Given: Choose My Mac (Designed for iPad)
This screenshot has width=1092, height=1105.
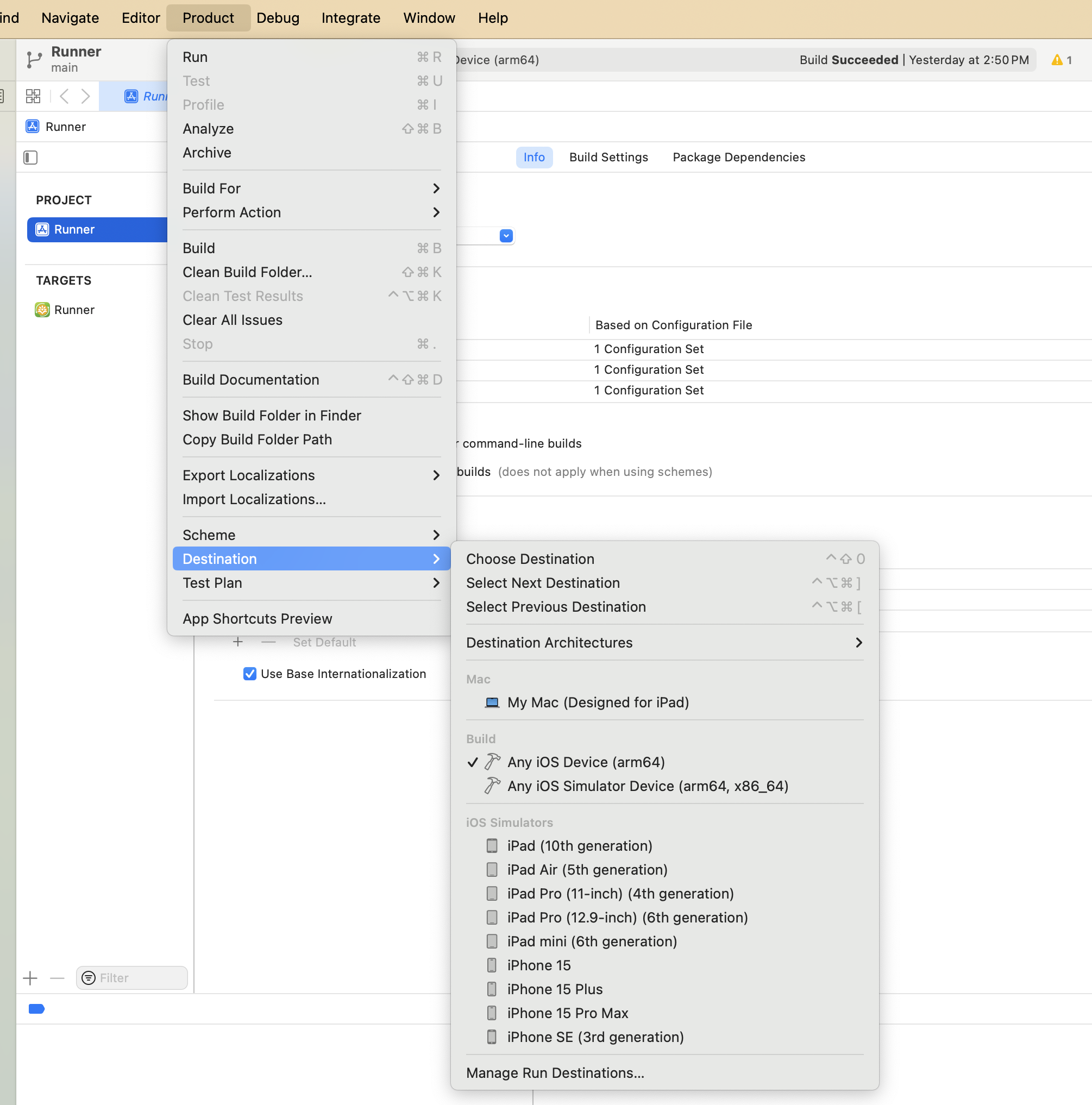Looking at the screenshot, I should tap(597, 702).
